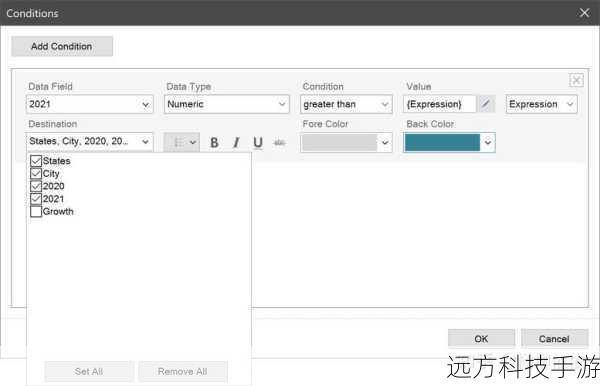This screenshot has width=600, height=386.
Task: Click the Conditions title bar text
Action: pos(32,13)
